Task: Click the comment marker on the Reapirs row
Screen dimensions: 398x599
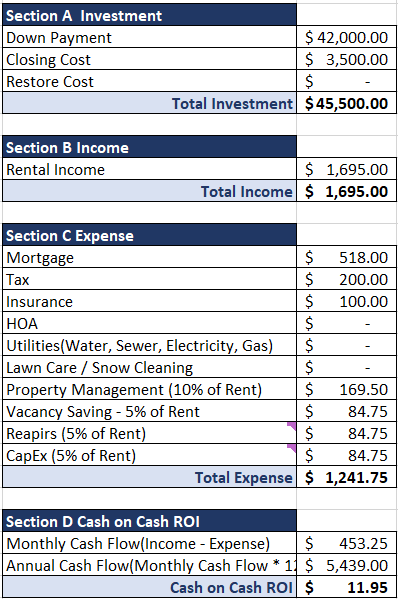Action: click(x=292, y=426)
